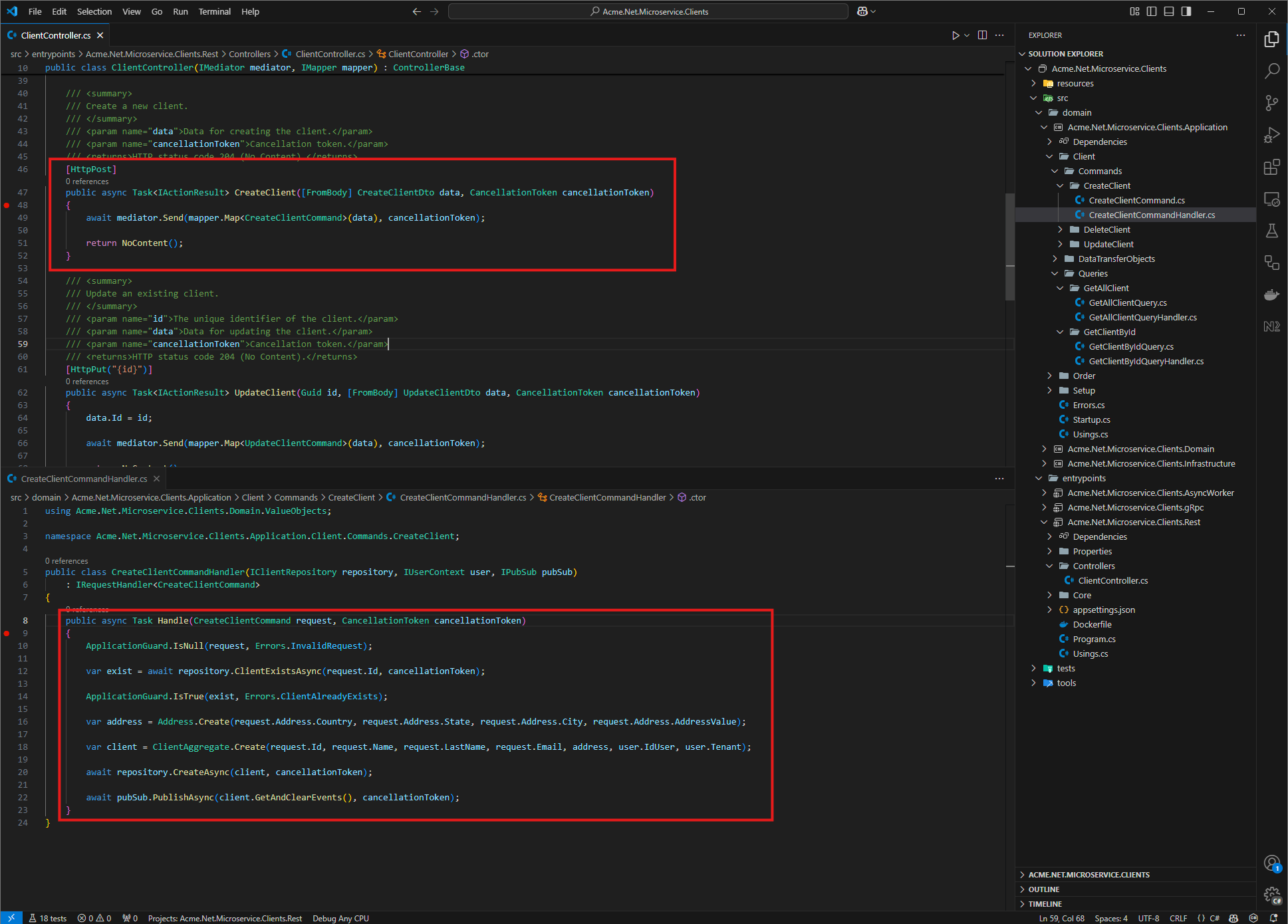Image resolution: width=1288 pixels, height=924 pixels.
Task: Collapse the Commands folder
Action: click(1055, 171)
